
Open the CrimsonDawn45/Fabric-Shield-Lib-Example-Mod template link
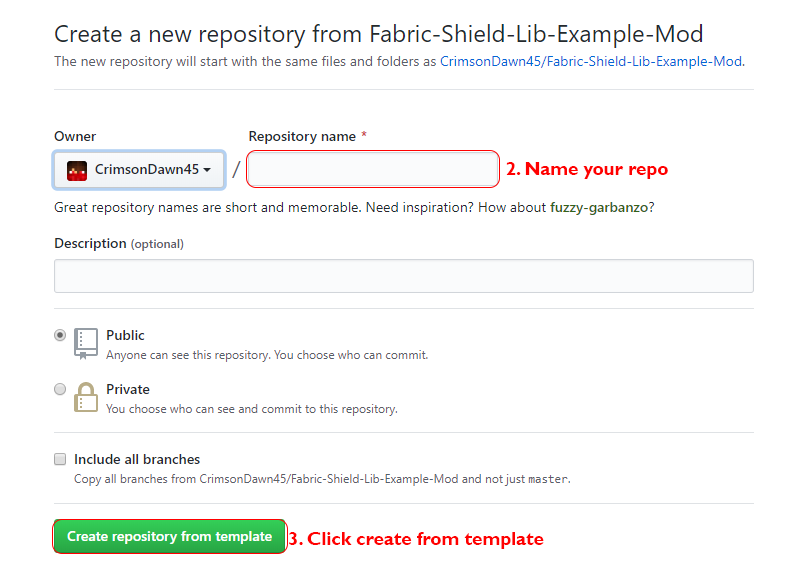590,61
